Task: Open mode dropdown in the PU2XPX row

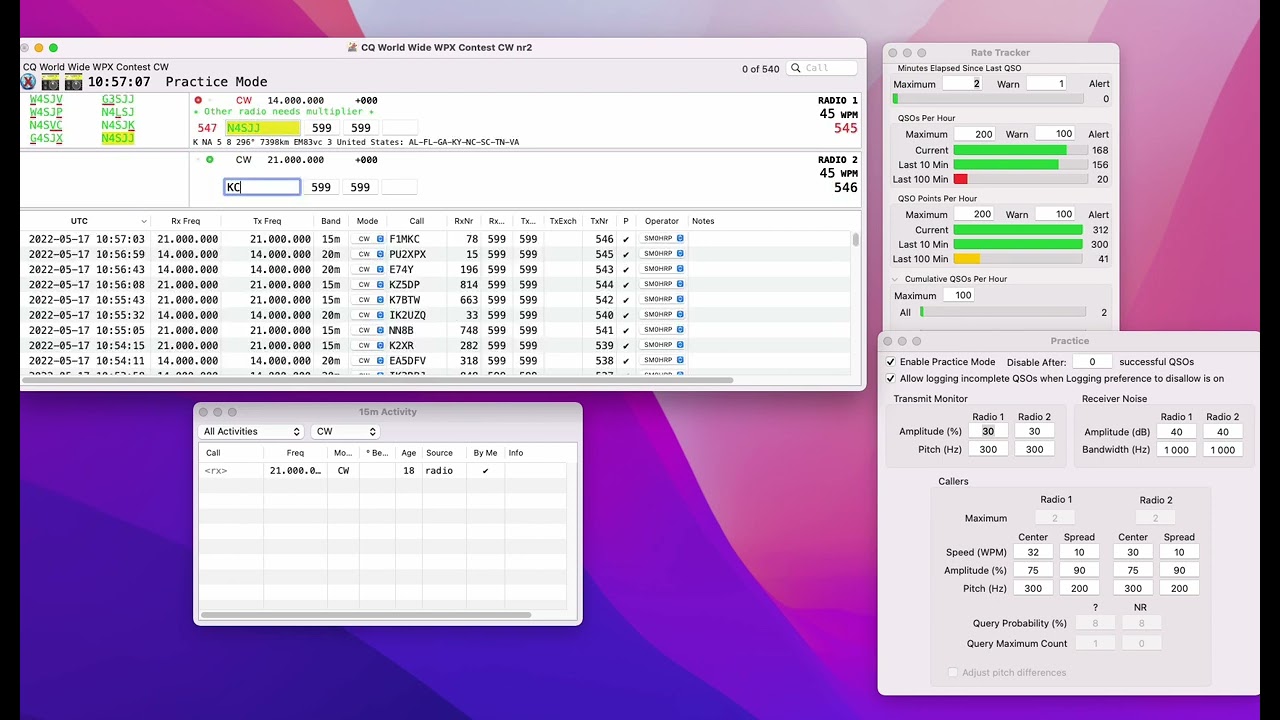Action: tap(368, 254)
